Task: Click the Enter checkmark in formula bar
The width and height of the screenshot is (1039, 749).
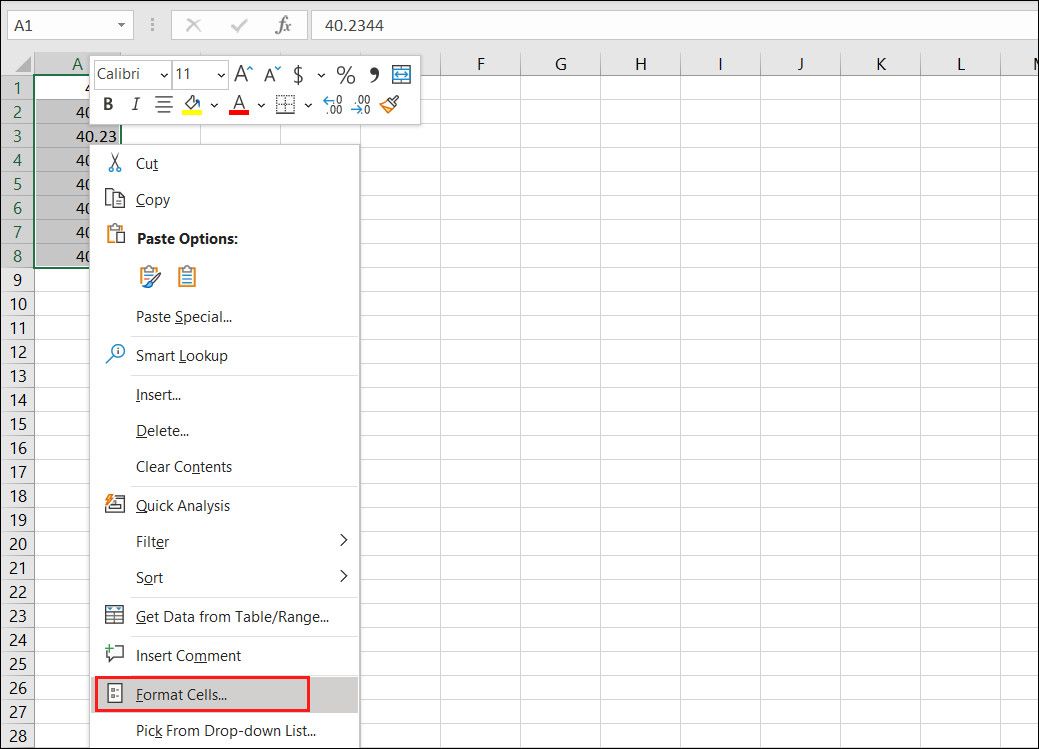Action: click(239, 25)
